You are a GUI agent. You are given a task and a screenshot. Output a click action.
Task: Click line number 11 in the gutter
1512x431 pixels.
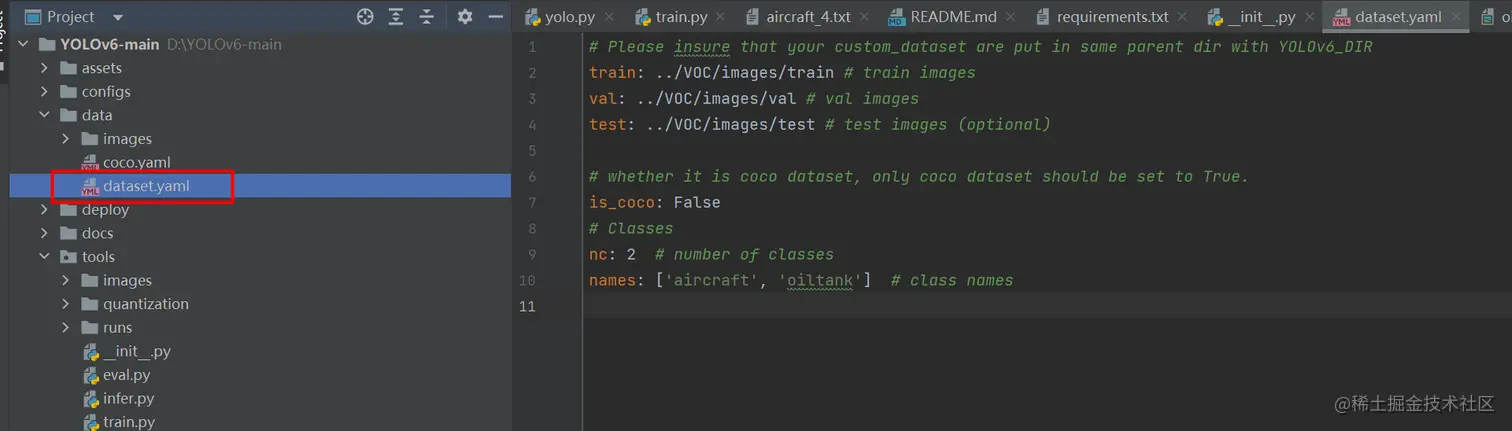point(528,306)
